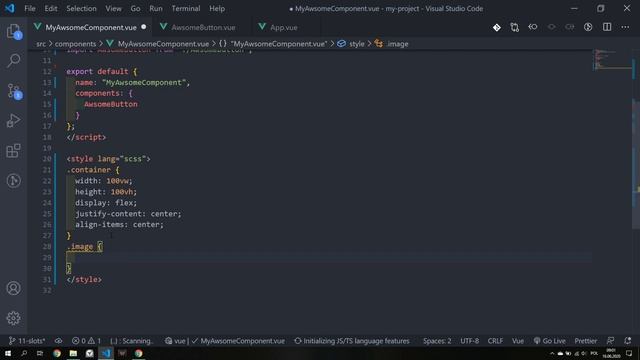
Task: Open the GitLens view below Extensions
Action: click(13, 180)
